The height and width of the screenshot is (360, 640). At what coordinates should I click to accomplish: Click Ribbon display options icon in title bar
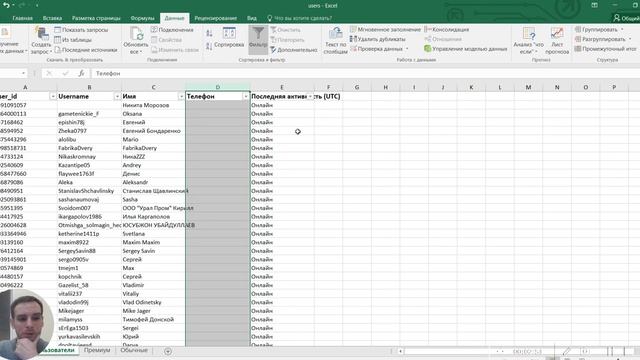pos(594,5)
